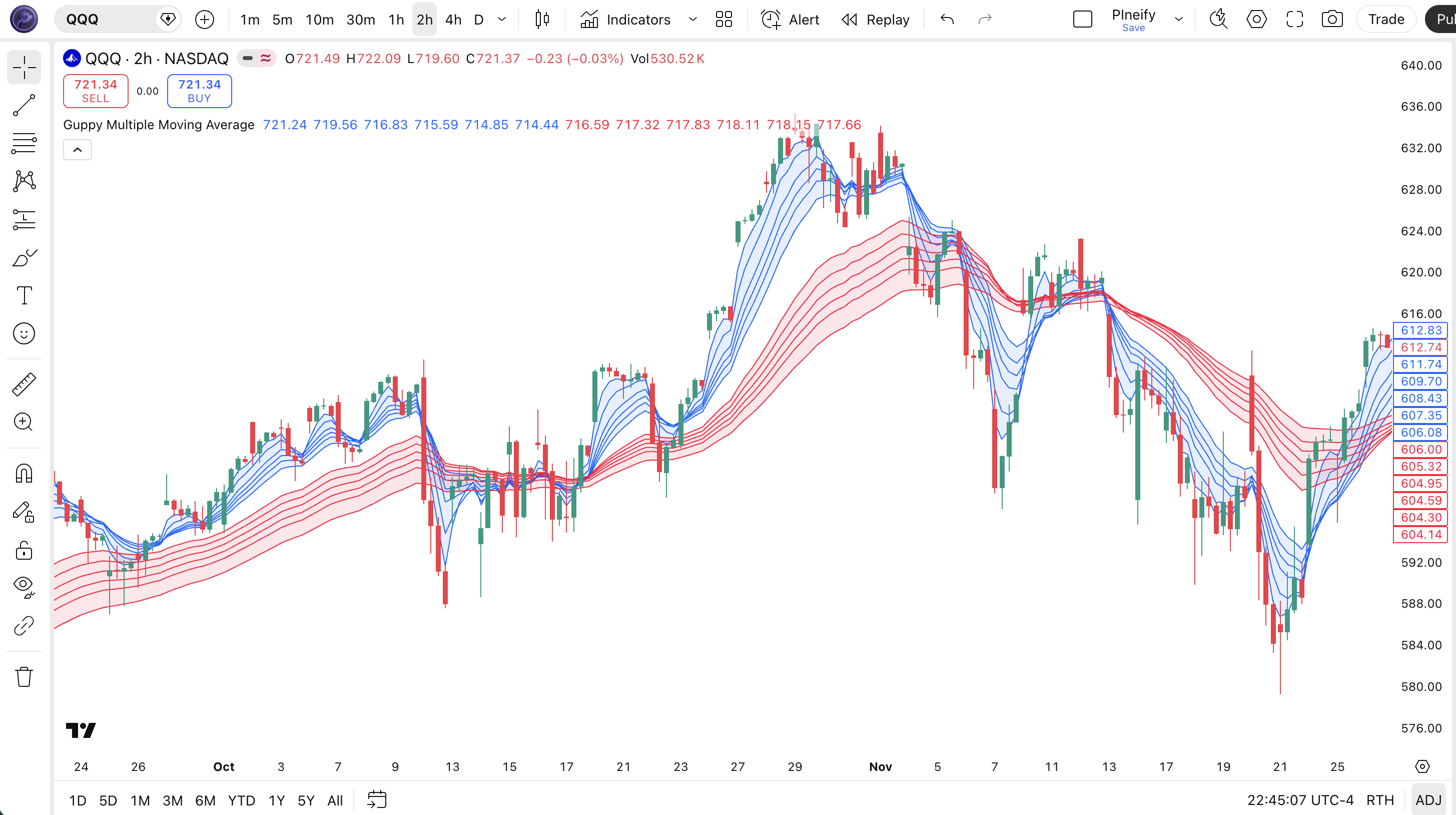Switch to the 4h timeframe
1456x815 pixels.
click(453, 19)
